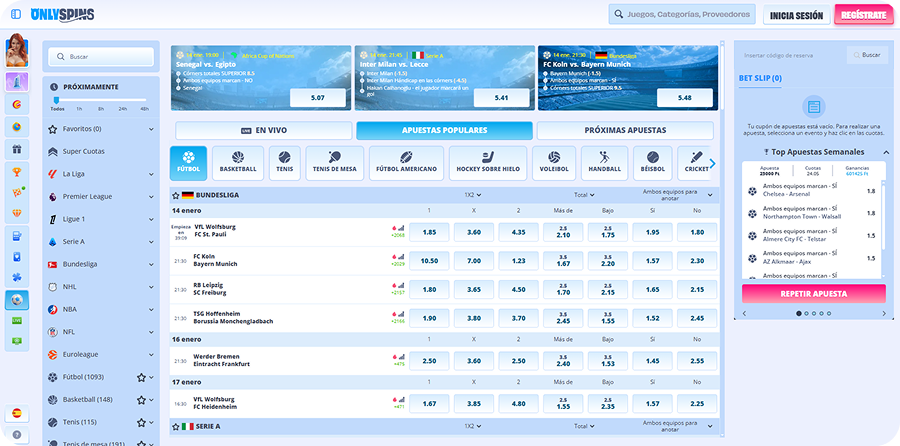Switch to the EN VIVO tab
The height and width of the screenshot is (446, 900).
coord(263,130)
